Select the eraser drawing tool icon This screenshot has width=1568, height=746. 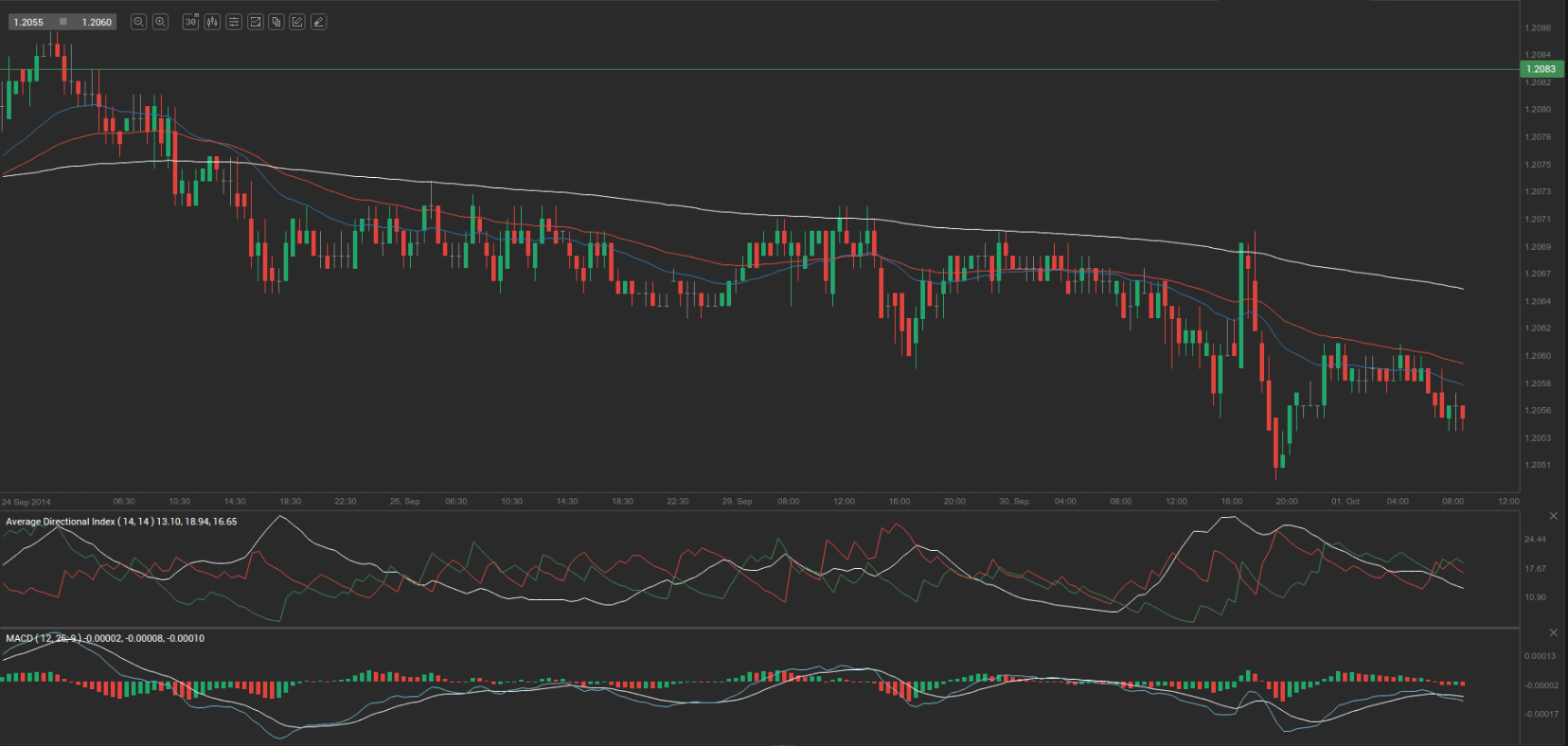pos(319,22)
